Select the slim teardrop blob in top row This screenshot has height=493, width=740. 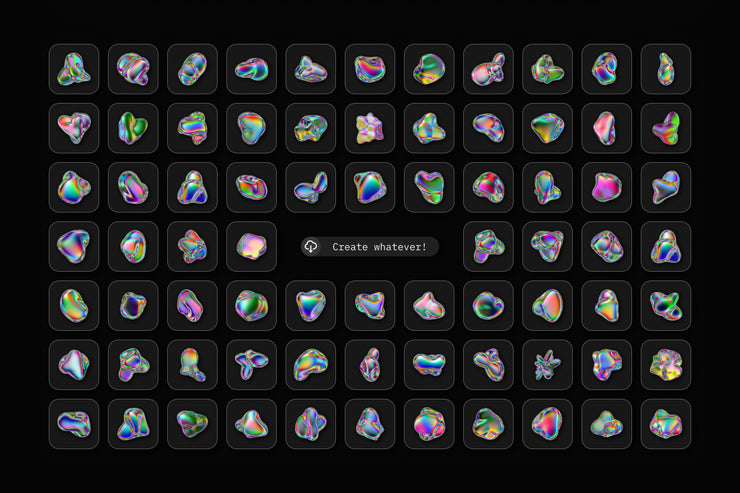tap(665, 69)
